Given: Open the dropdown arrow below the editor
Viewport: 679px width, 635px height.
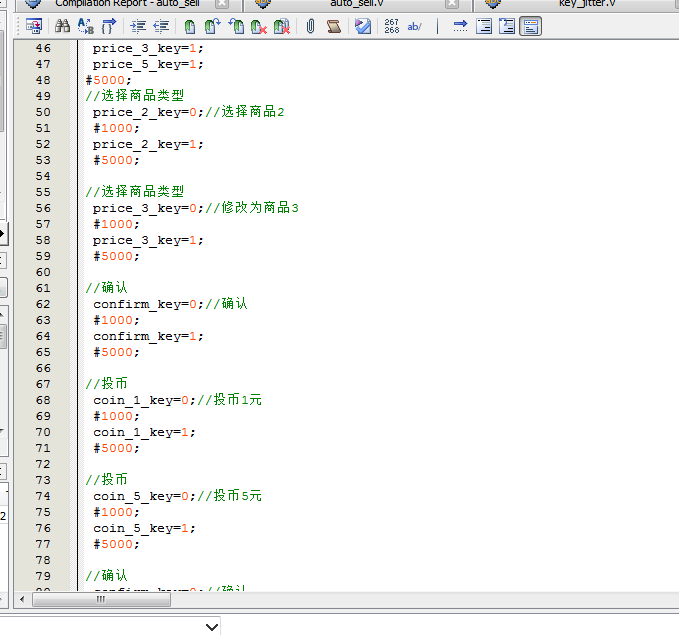Looking at the screenshot, I should 211,626.
